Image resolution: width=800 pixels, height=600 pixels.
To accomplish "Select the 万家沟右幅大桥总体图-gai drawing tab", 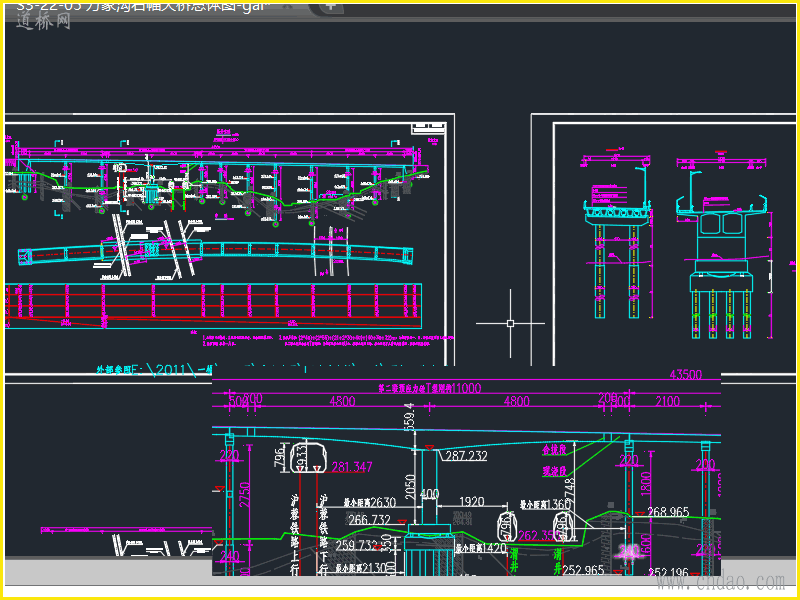I will point(142,7).
